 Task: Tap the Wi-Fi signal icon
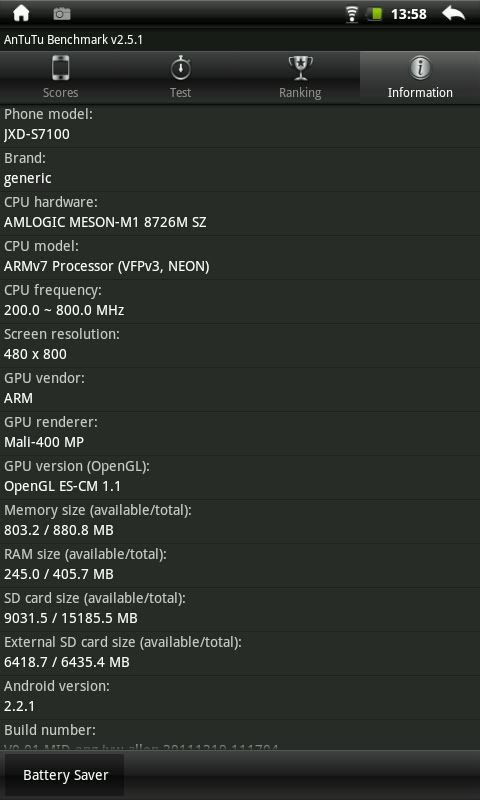(351, 14)
